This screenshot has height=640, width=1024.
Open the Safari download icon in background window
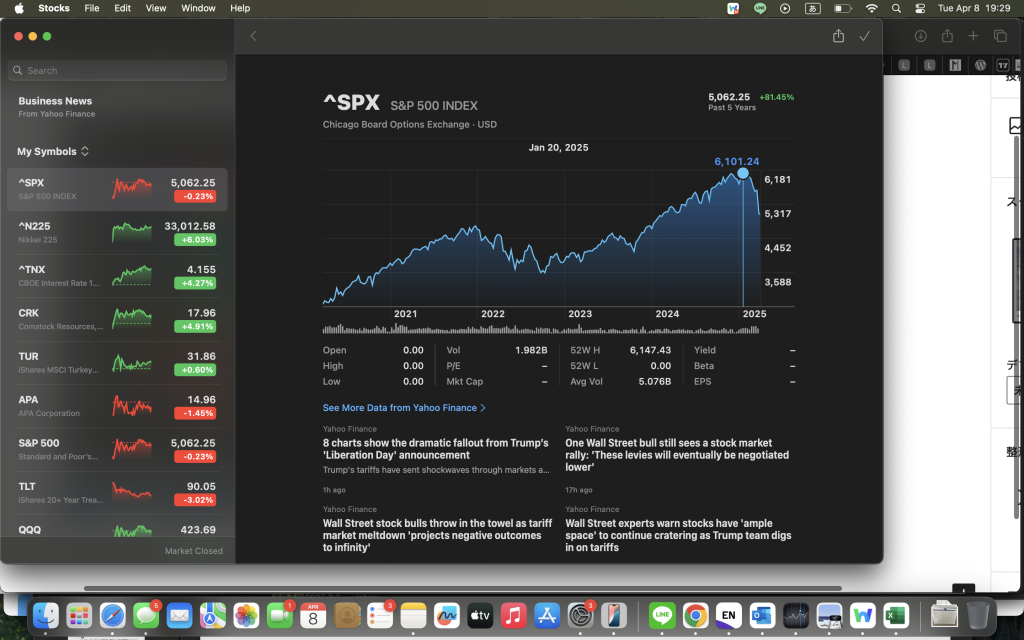tap(920, 36)
